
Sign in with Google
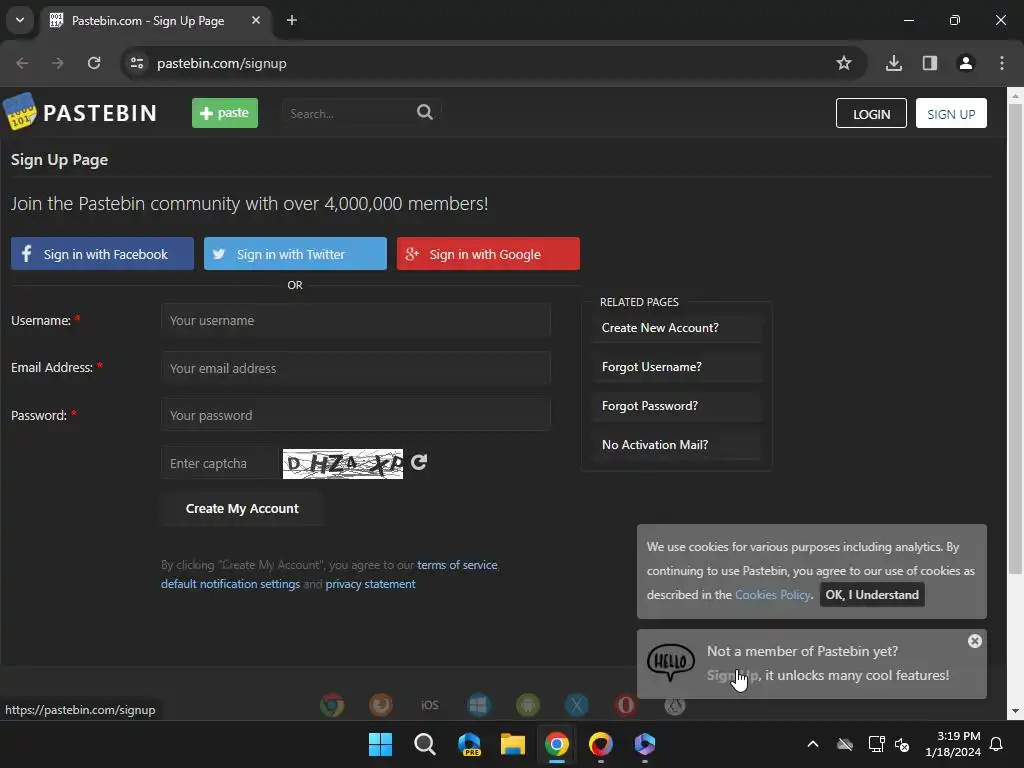(488, 254)
